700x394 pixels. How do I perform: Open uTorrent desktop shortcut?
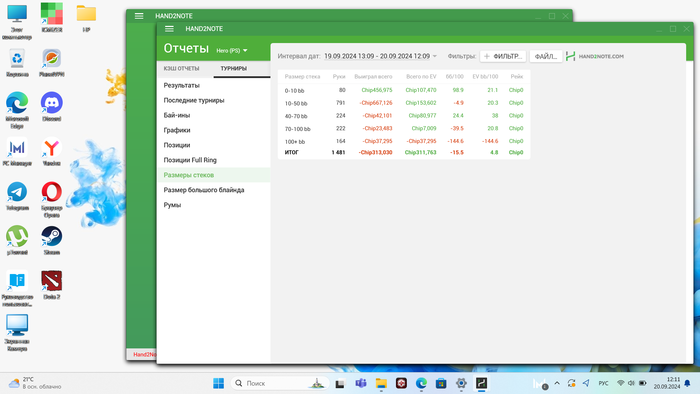click(x=17, y=241)
